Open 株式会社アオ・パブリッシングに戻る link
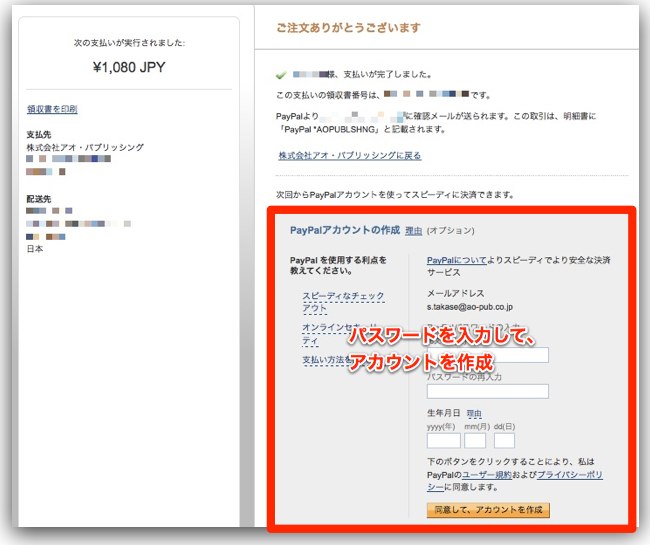Image resolution: width=650 pixels, height=545 pixels. tap(349, 155)
